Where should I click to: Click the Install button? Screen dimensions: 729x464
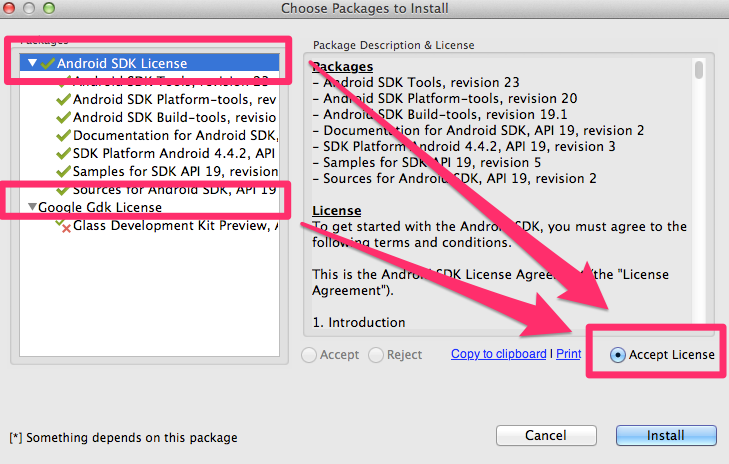coord(666,436)
